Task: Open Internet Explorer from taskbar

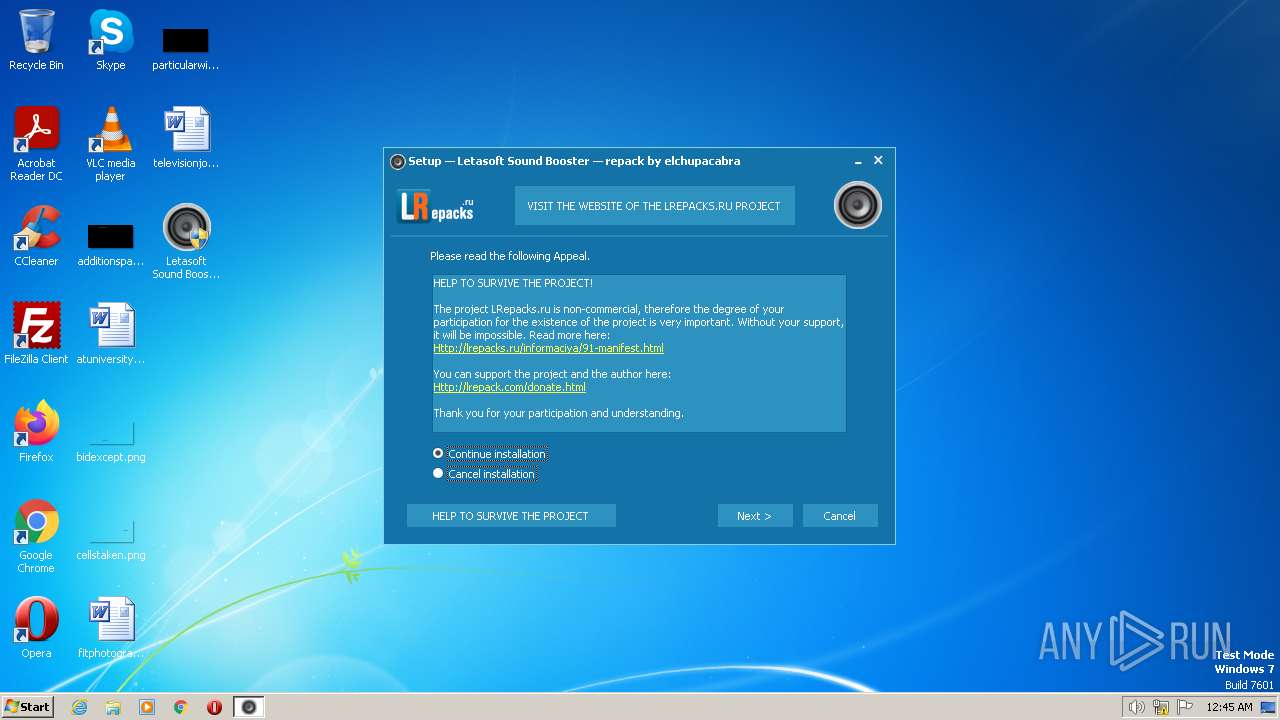Action: click(79, 707)
